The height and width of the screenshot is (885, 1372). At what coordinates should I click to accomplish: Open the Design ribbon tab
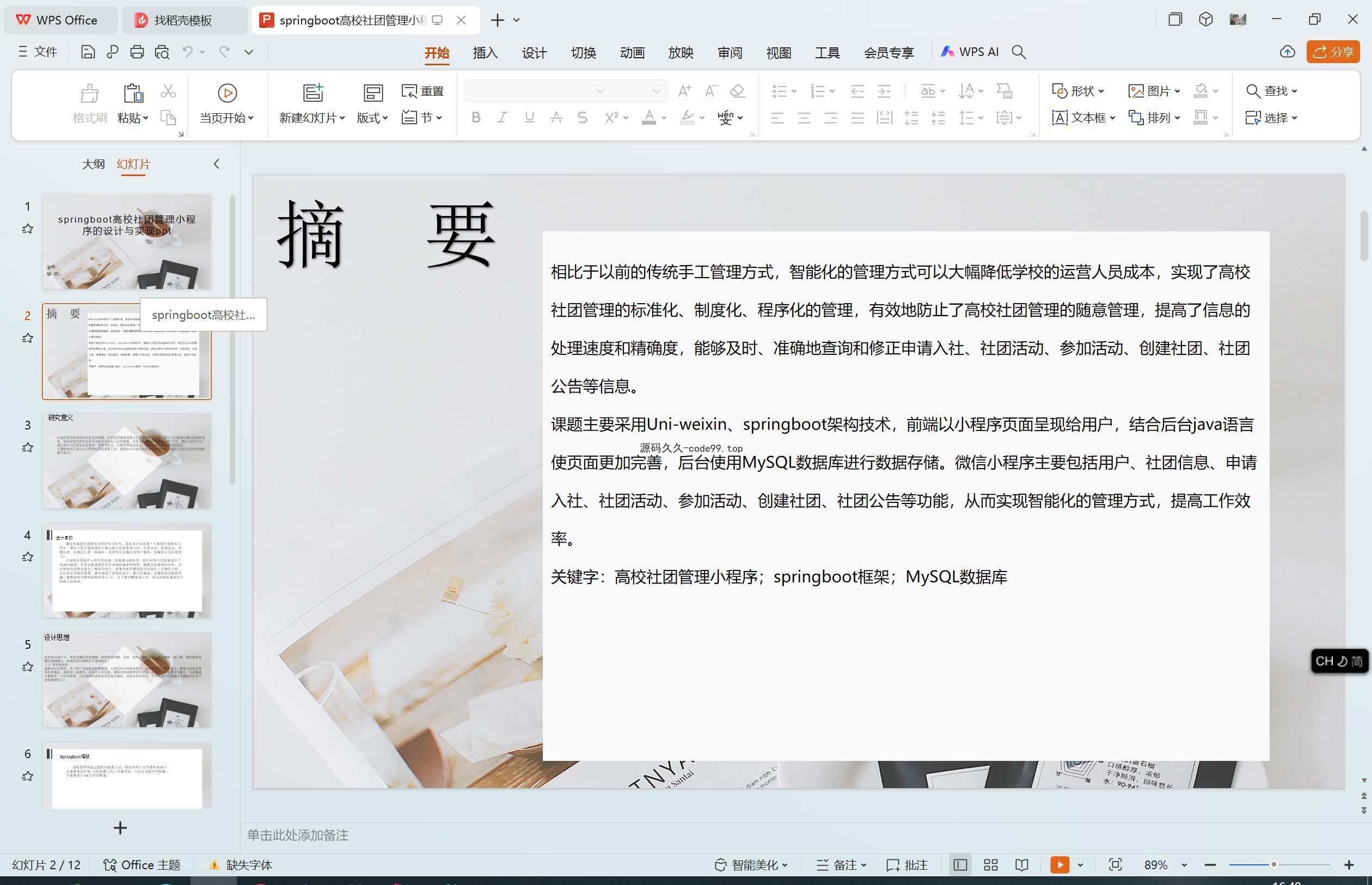click(534, 53)
